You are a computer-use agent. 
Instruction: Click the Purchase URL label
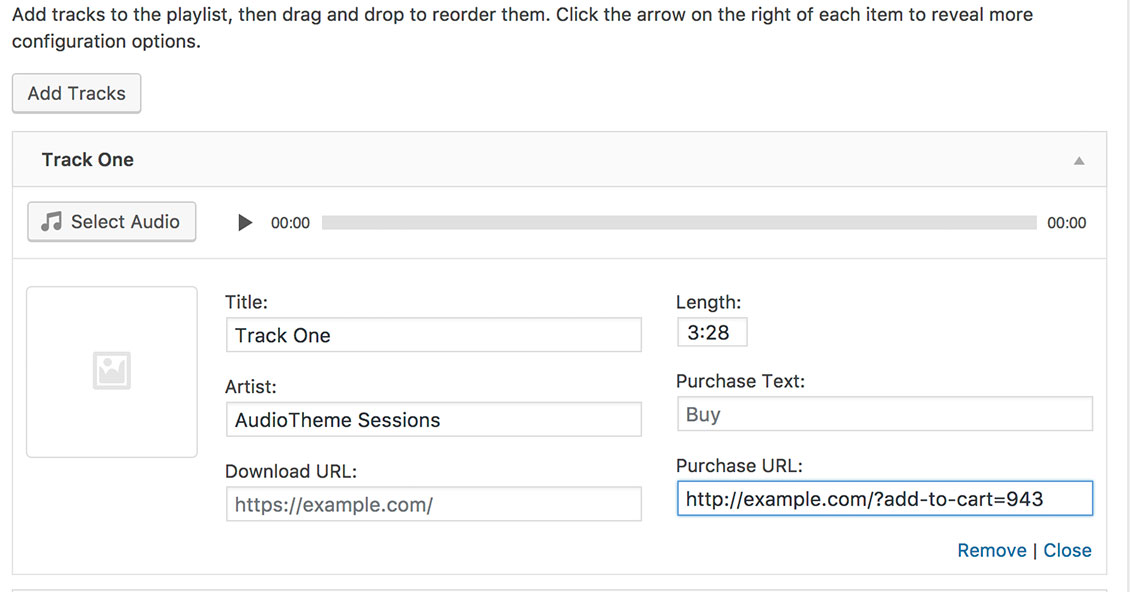point(739,466)
